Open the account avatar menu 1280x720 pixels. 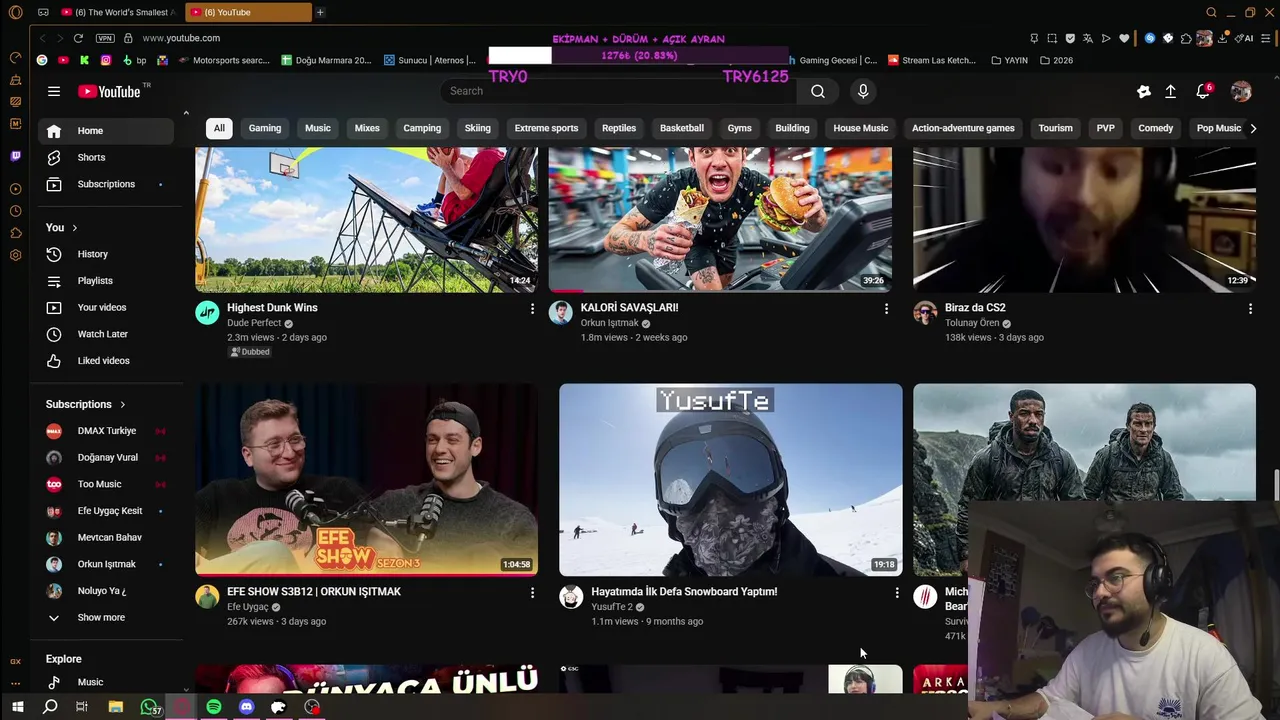[1241, 91]
